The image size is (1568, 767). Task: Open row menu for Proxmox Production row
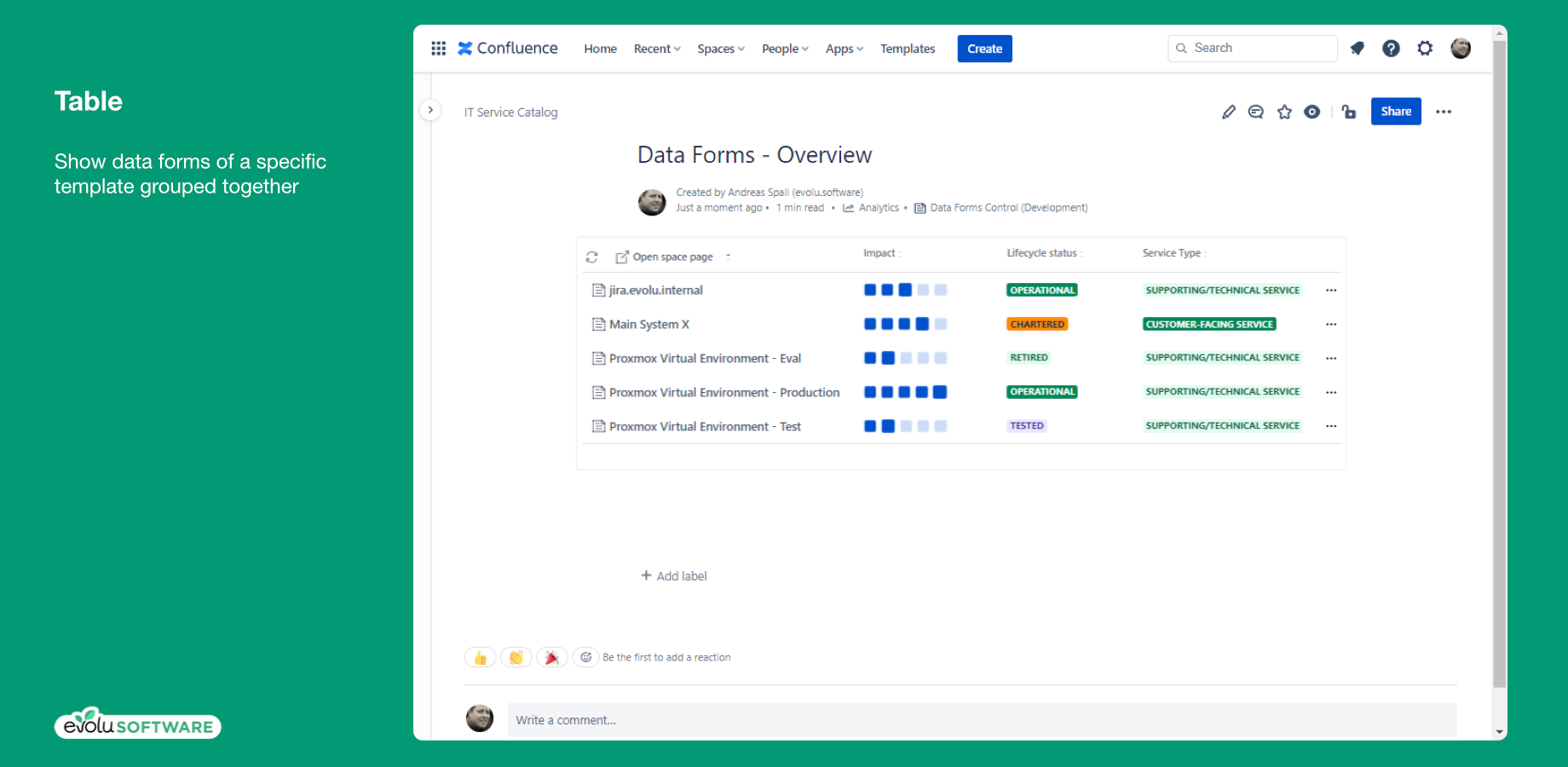[x=1331, y=393]
